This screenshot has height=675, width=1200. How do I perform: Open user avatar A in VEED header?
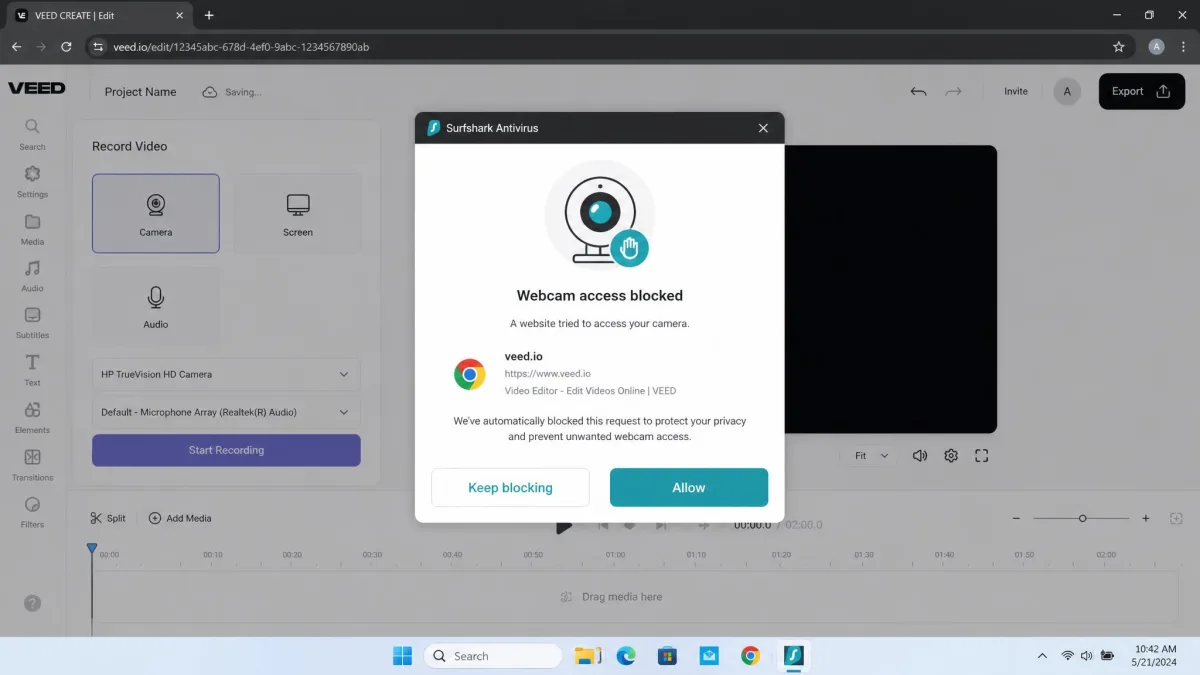coord(1067,91)
